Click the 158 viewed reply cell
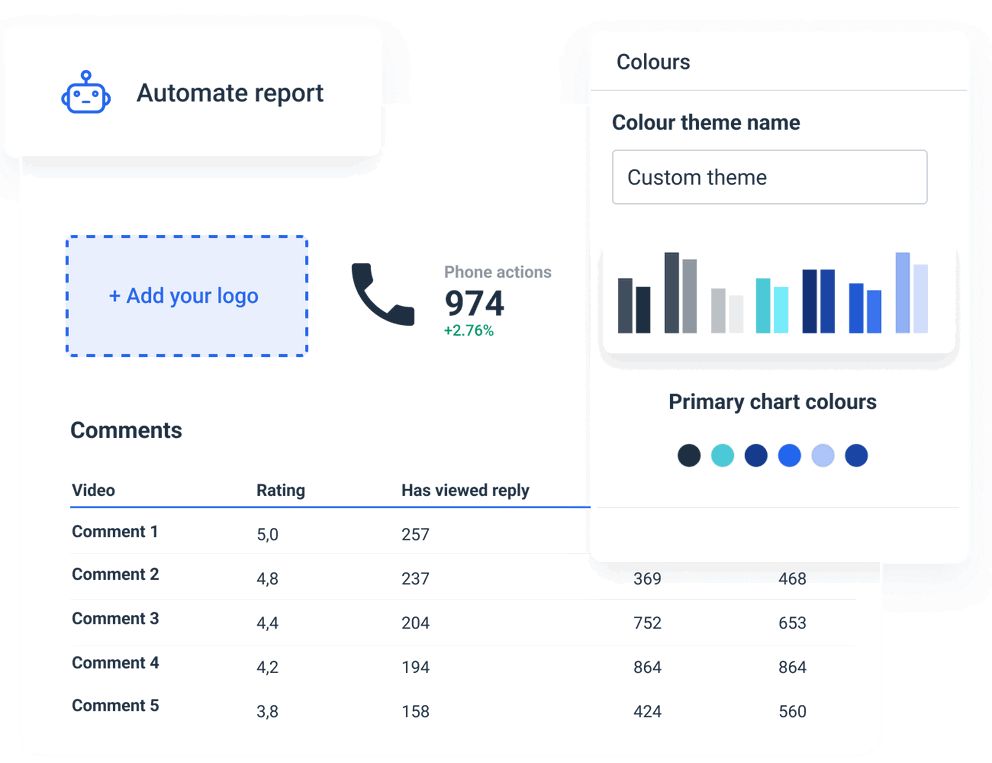 pyautogui.click(x=415, y=712)
